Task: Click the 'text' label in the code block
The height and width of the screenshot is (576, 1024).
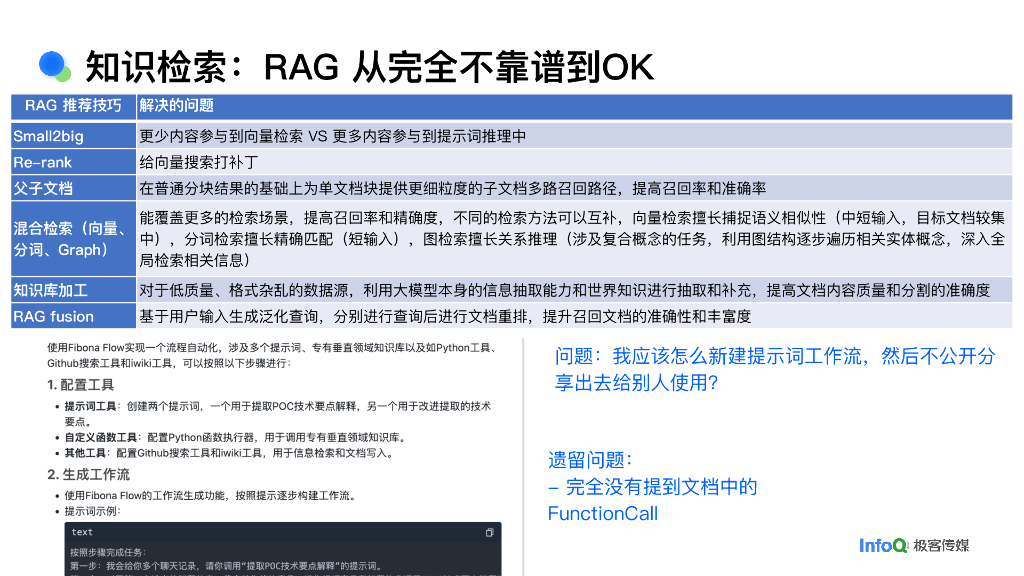Action: [82, 532]
